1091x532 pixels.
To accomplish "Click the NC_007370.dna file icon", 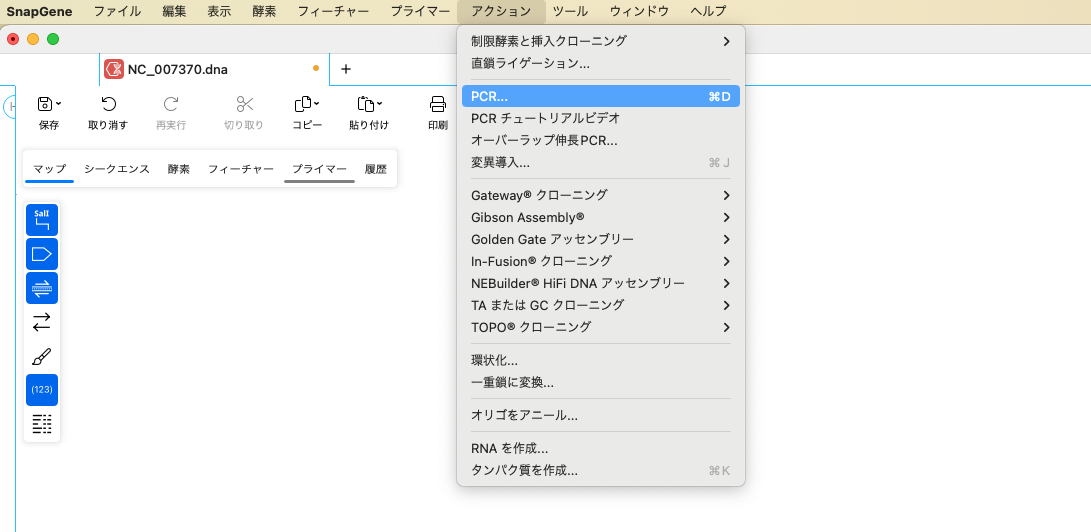I will [x=113, y=69].
